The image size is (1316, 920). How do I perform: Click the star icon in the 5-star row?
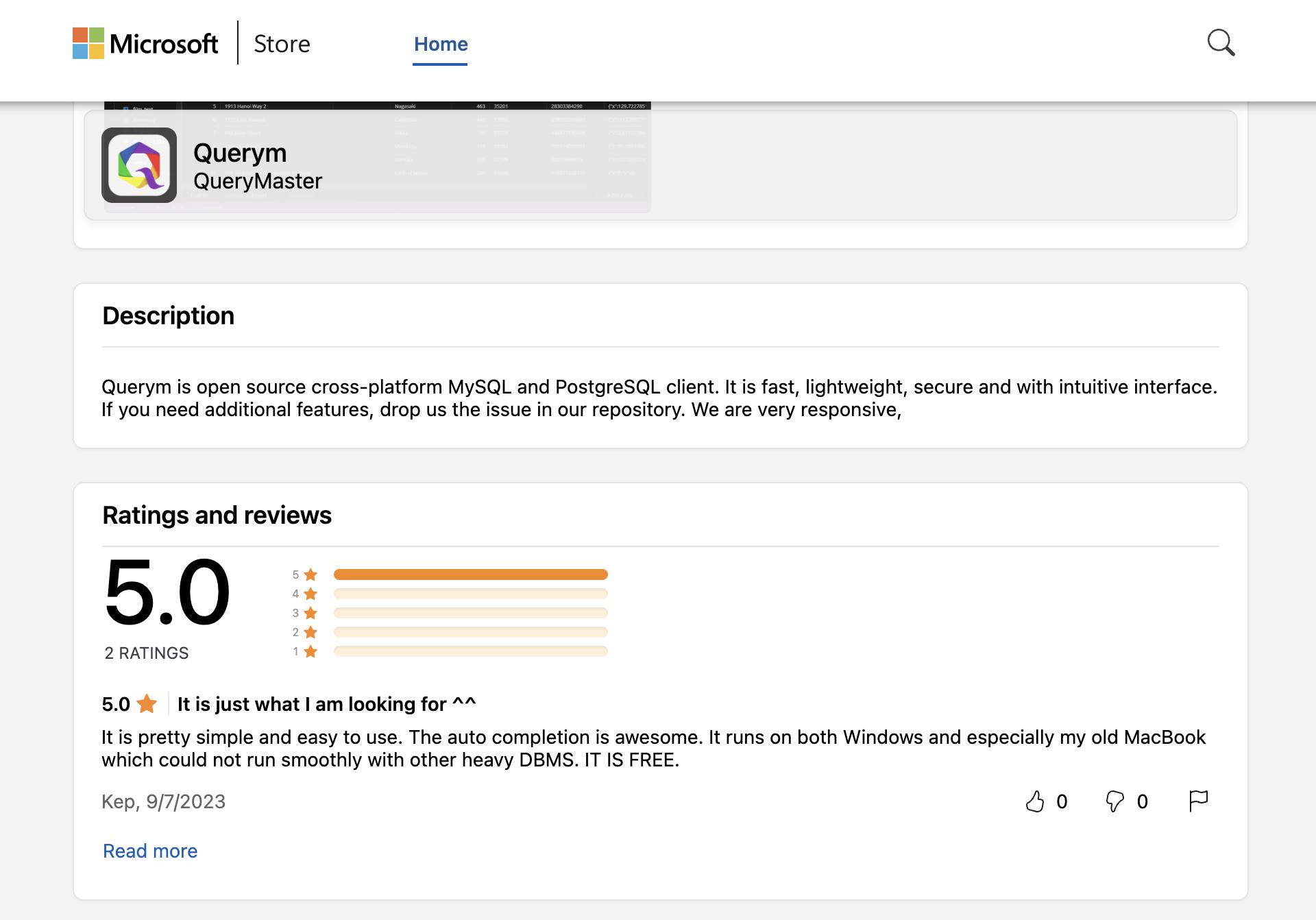point(310,574)
